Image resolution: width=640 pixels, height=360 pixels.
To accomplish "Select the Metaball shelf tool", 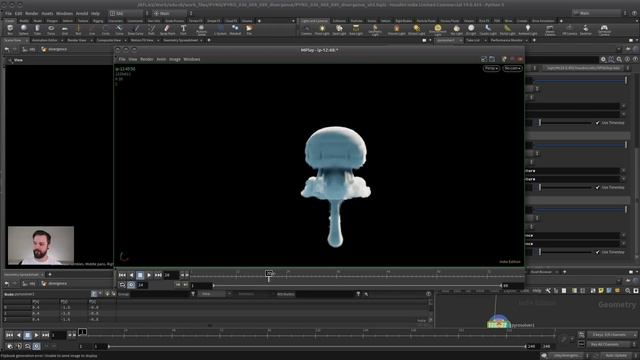I will click(235, 29).
